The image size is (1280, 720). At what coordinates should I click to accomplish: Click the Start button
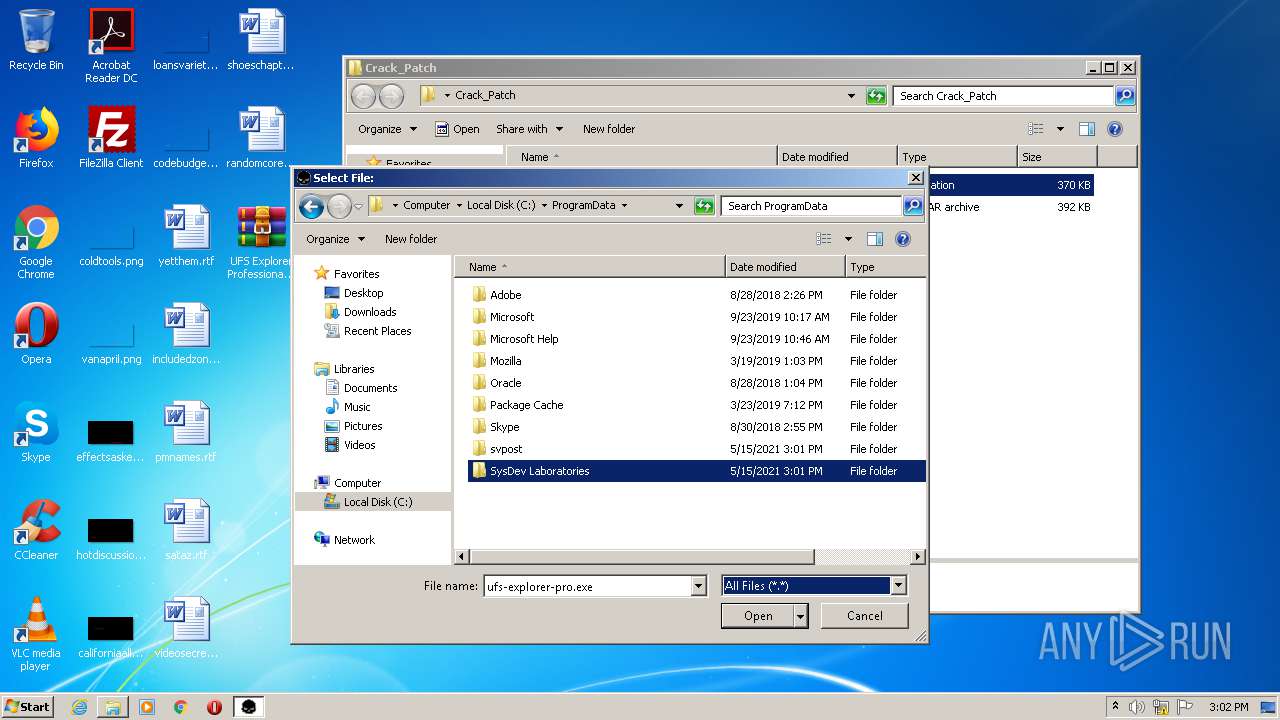(x=28, y=707)
